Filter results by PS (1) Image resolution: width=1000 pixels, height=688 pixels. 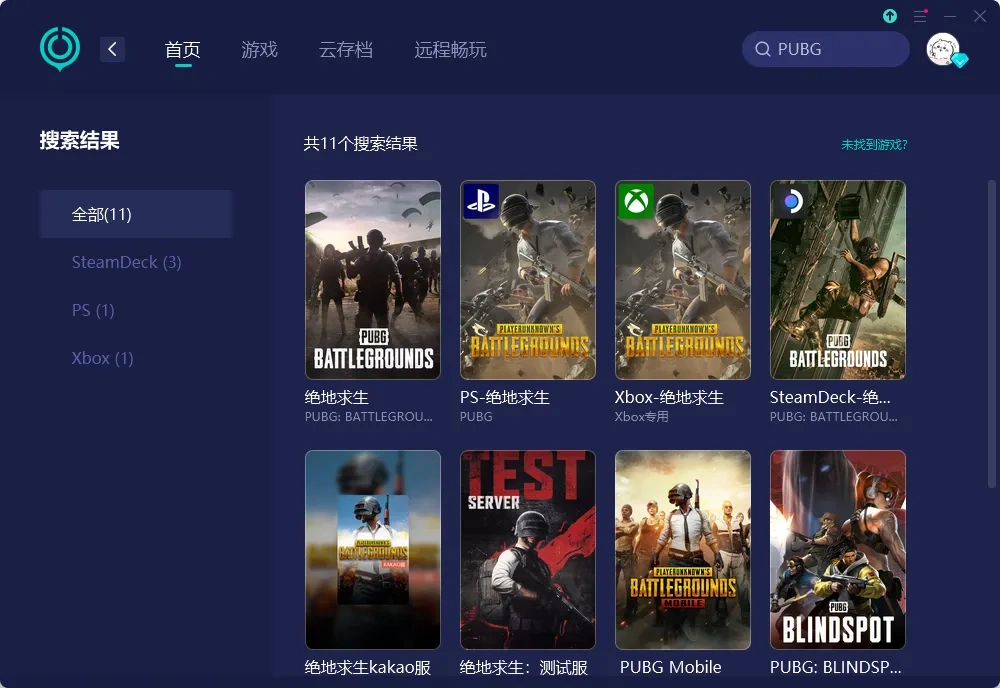[x=93, y=310]
